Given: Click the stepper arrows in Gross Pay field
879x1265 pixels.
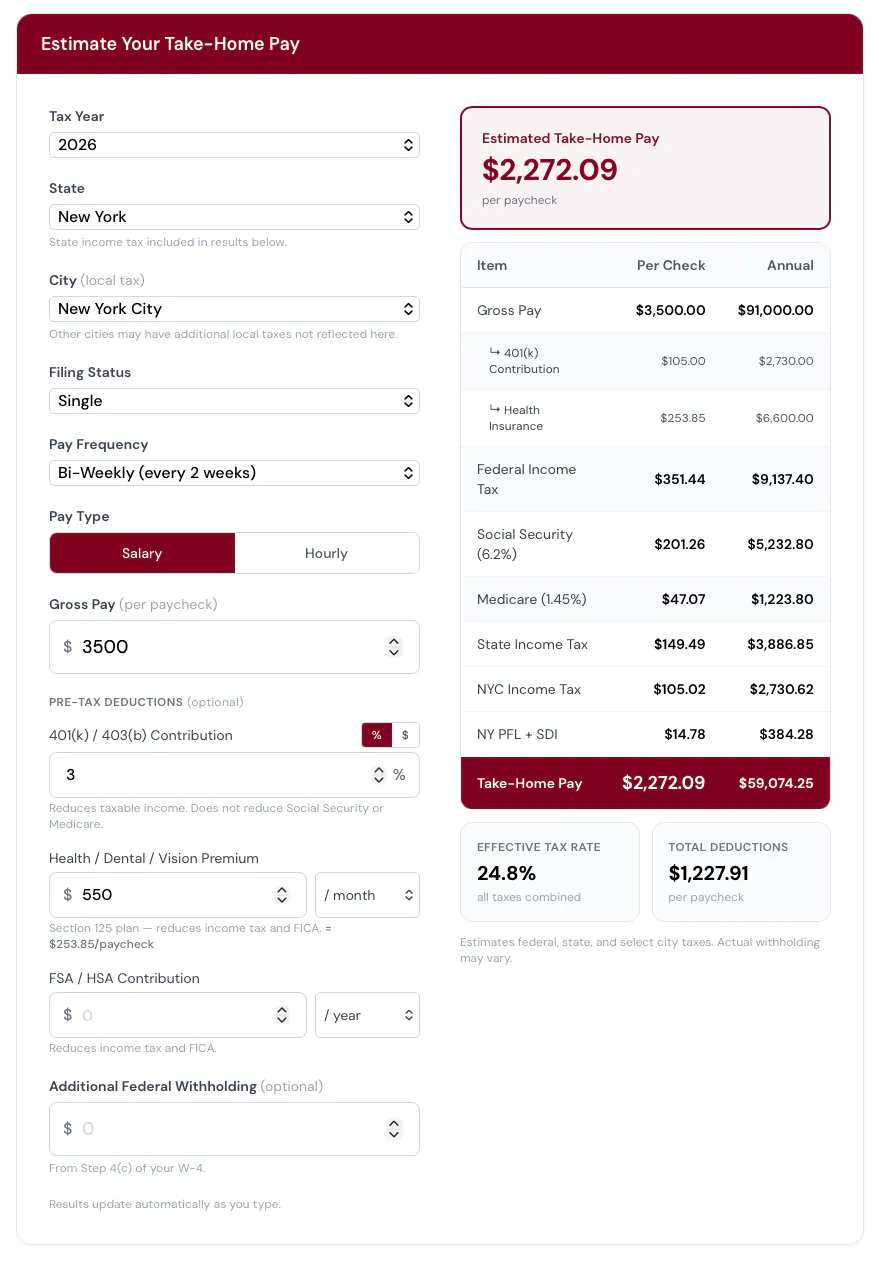Looking at the screenshot, I should tap(394, 647).
